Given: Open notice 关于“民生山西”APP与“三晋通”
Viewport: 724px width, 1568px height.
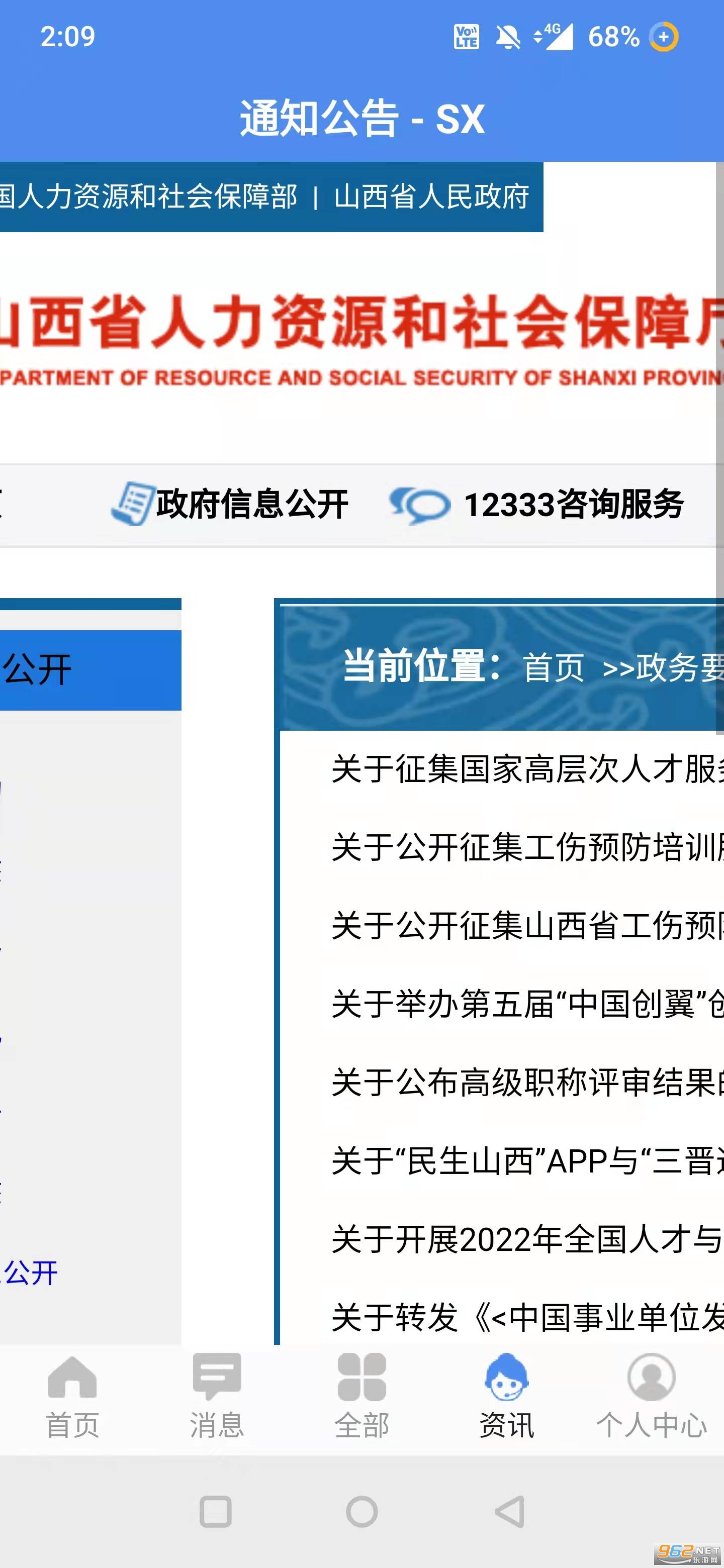Looking at the screenshot, I should tap(527, 1161).
